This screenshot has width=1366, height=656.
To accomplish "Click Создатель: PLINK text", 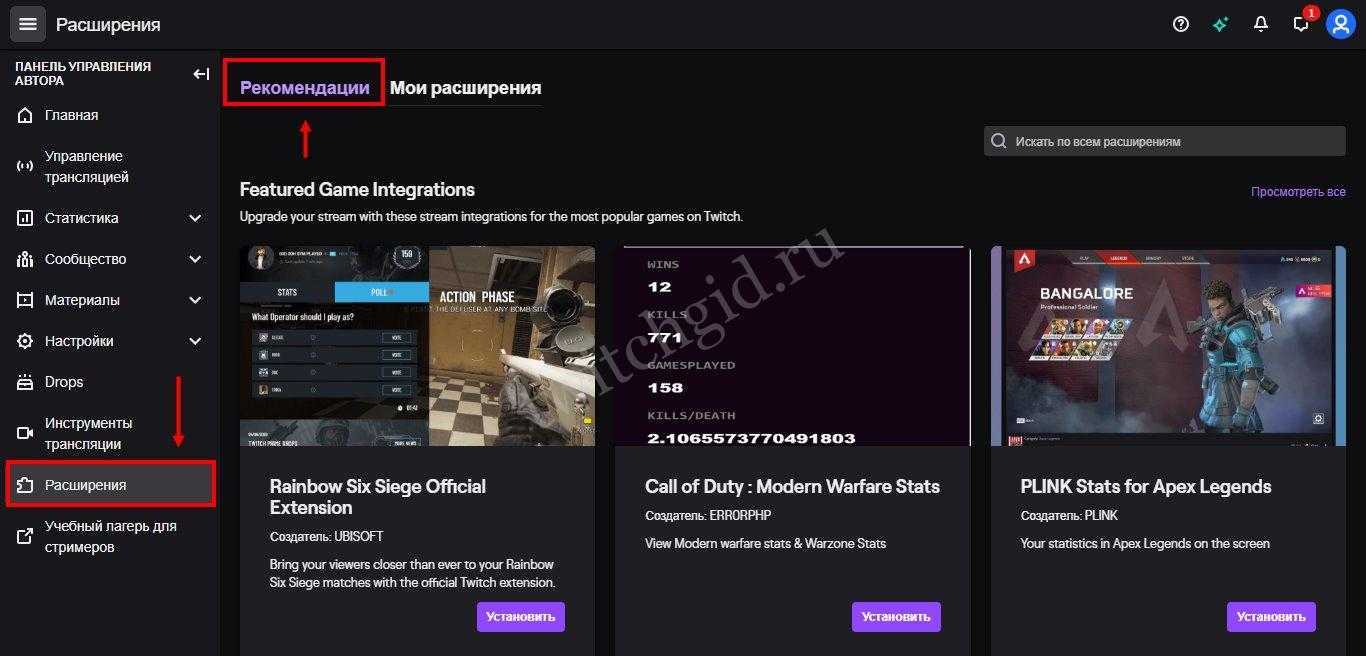I will 1069,516.
